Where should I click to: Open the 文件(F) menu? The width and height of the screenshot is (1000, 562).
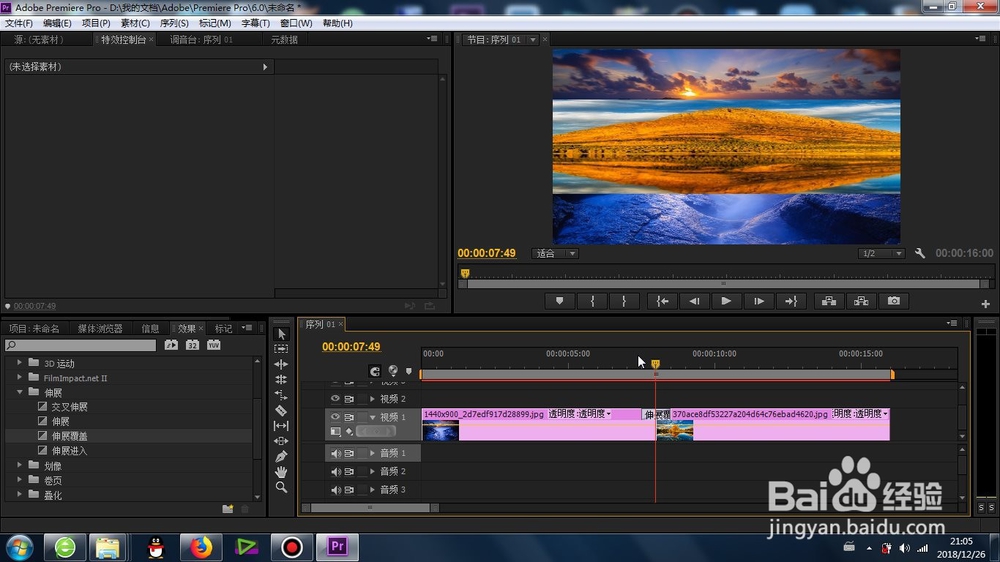pos(18,23)
